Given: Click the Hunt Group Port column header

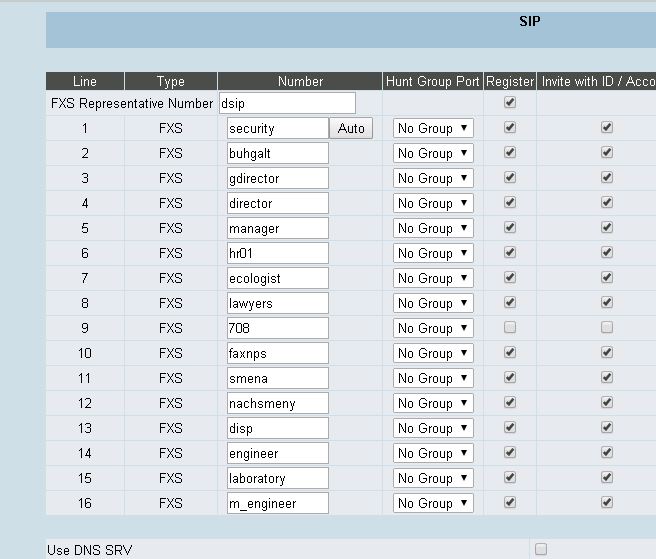Looking at the screenshot, I should 432,81.
